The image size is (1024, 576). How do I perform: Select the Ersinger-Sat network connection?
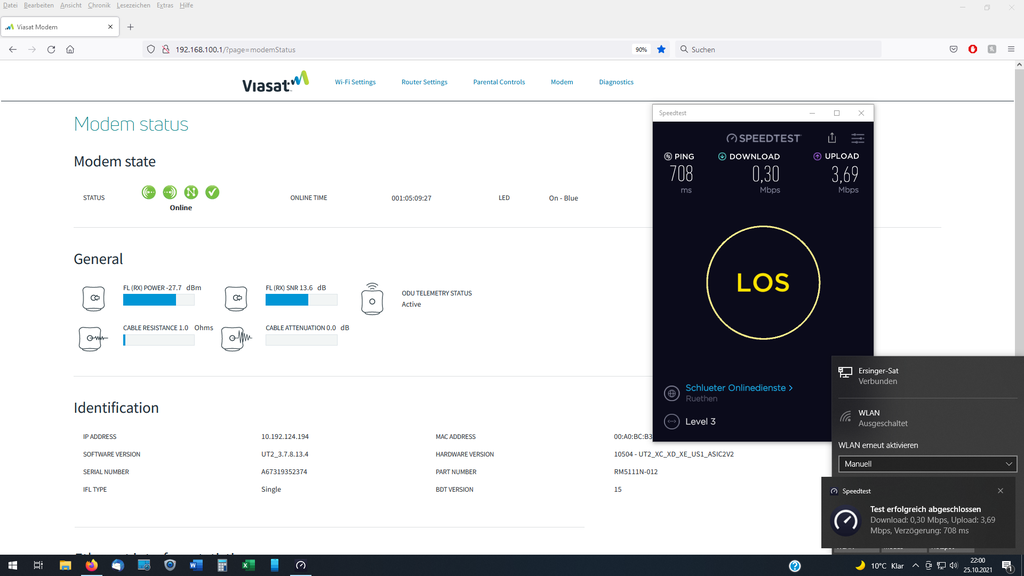927,376
